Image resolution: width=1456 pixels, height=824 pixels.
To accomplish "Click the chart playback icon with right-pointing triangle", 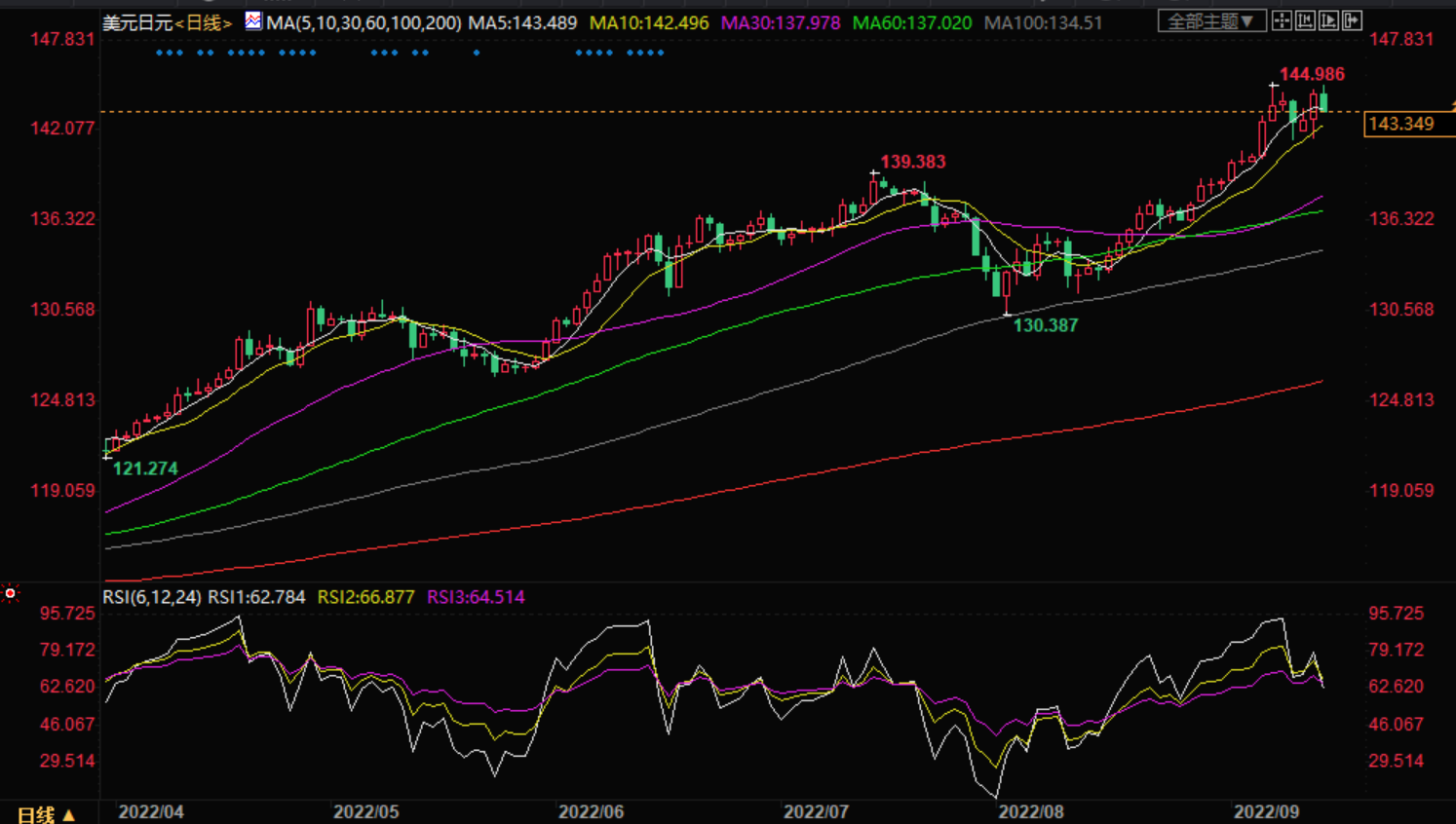I will pos(1328,20).
